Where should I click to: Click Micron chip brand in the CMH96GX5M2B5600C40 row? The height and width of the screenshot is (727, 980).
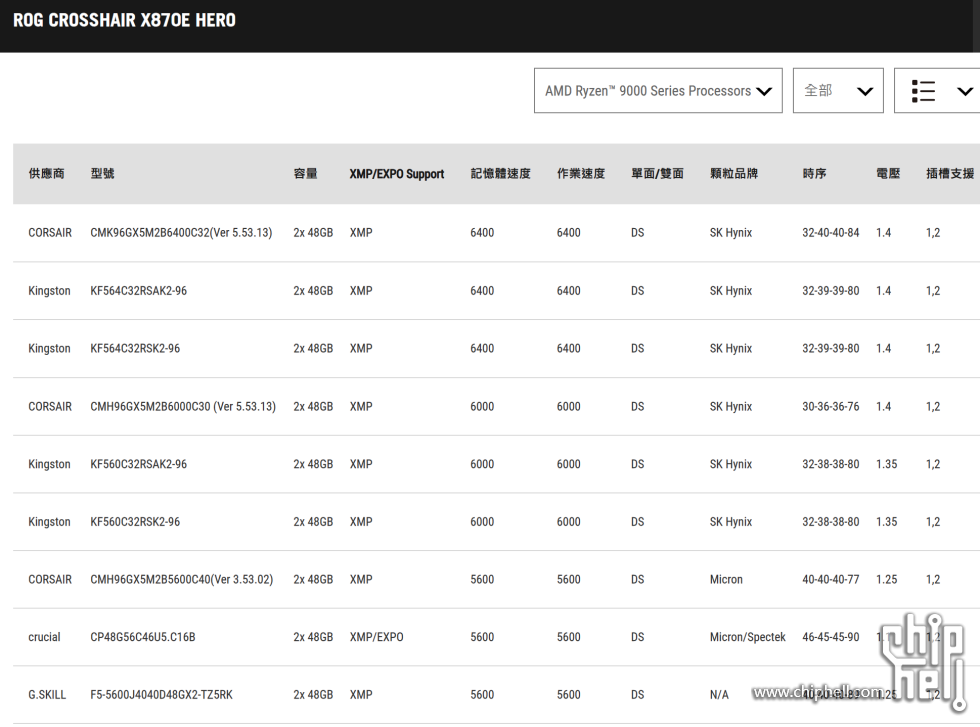(726, 579)
